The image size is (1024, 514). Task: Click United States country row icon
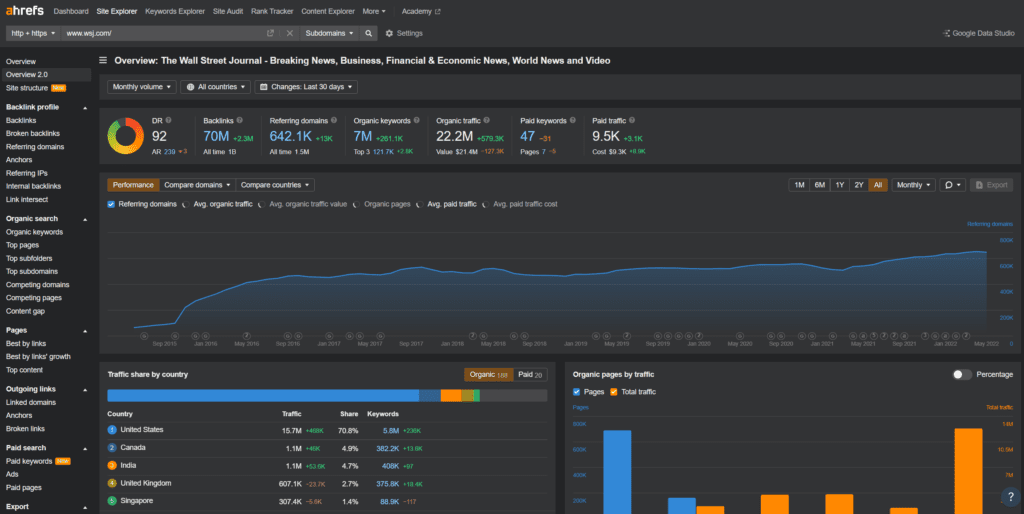click(112, 430)
